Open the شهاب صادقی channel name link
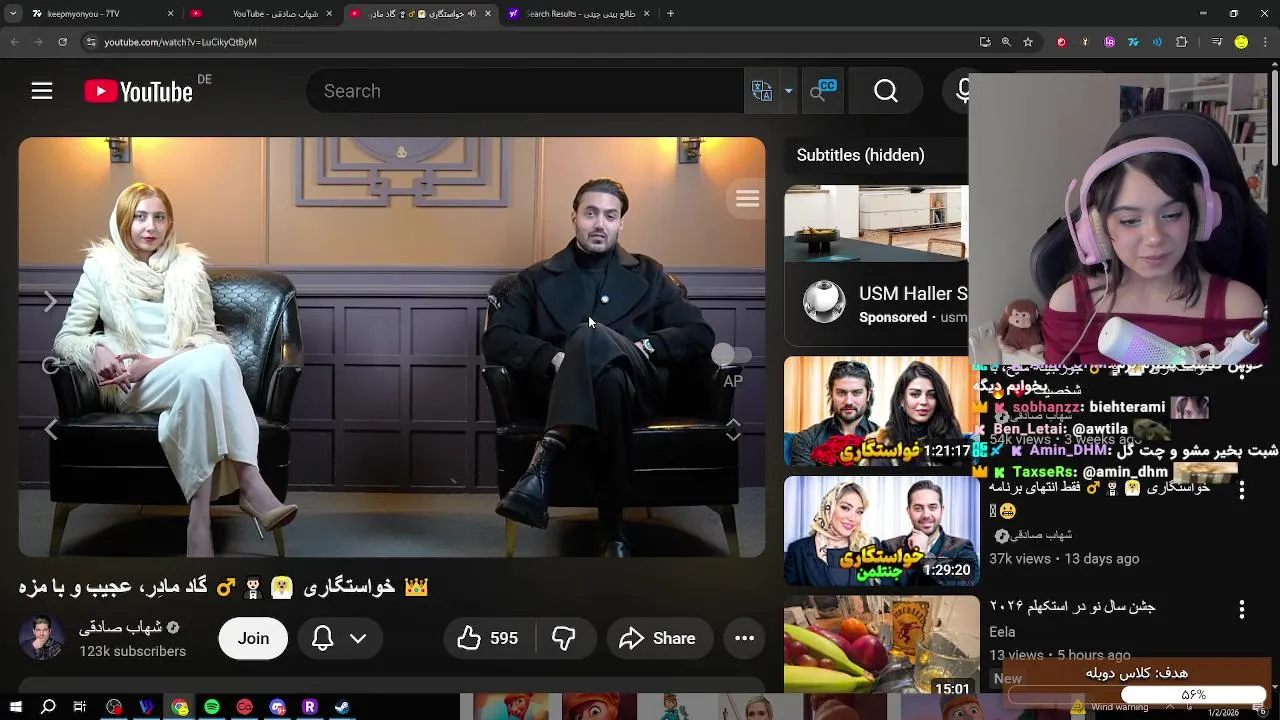Screen dimensions: 1280x720 121,628
